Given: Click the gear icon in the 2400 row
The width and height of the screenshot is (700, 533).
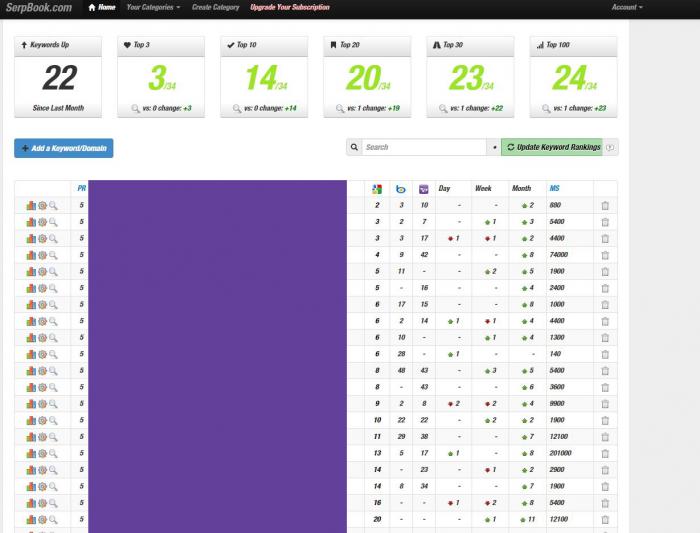Looking at the screenshot, I should click(x=42, y=288).
